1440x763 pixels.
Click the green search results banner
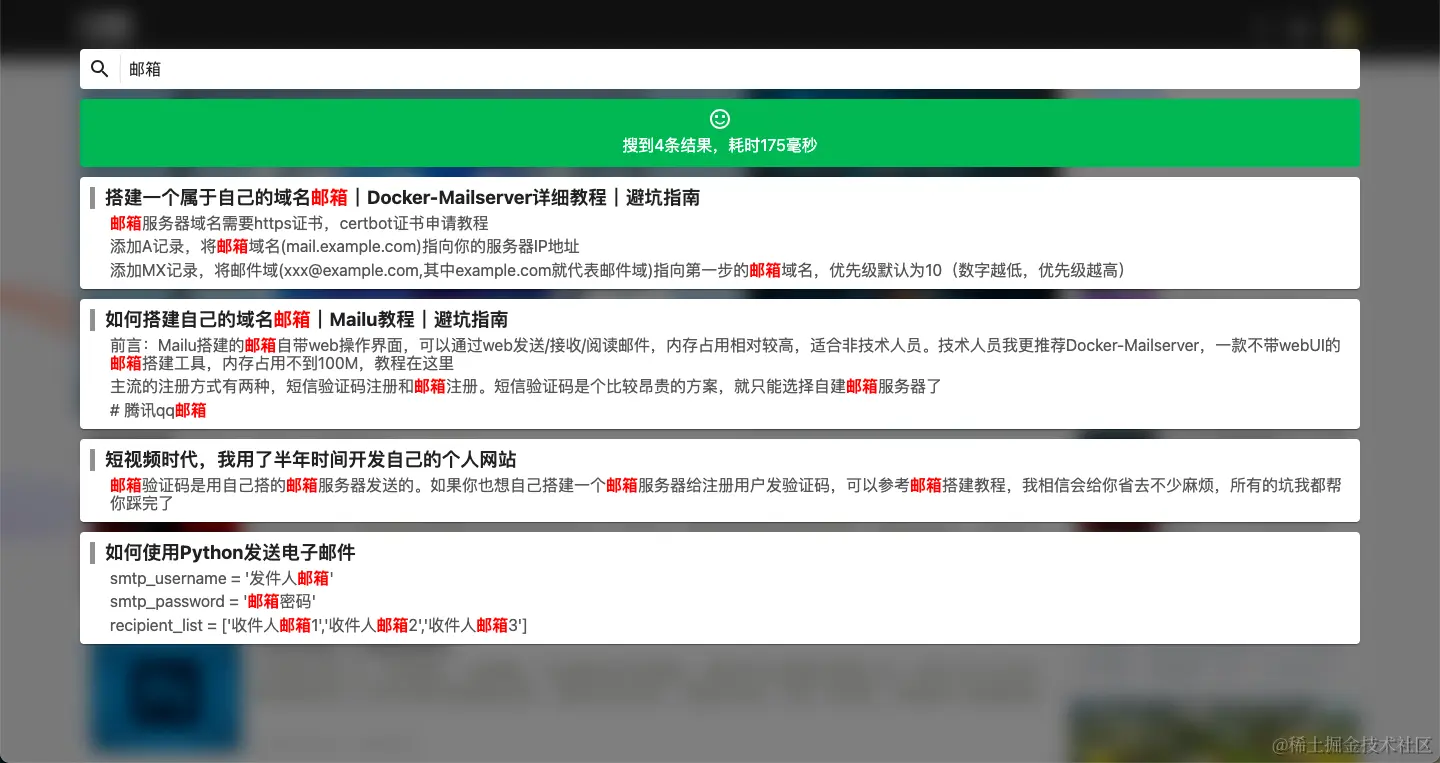[719, 132]
